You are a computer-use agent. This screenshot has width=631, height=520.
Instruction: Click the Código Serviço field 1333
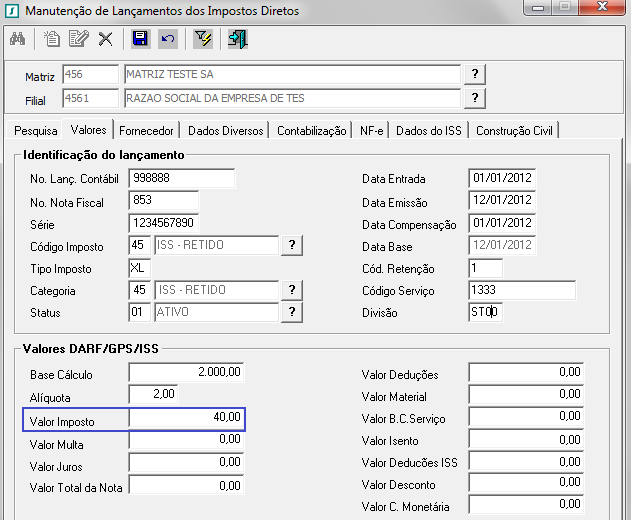(522, 290)
